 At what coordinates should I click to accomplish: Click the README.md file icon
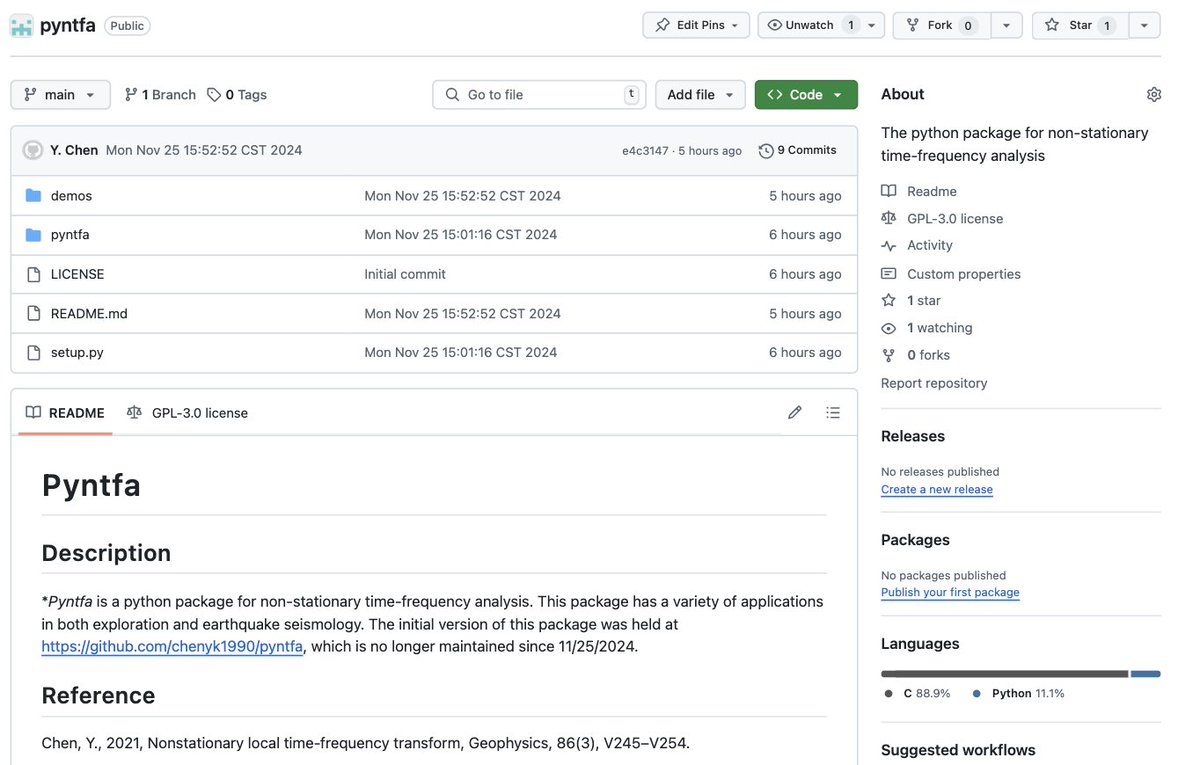[33, 313]
